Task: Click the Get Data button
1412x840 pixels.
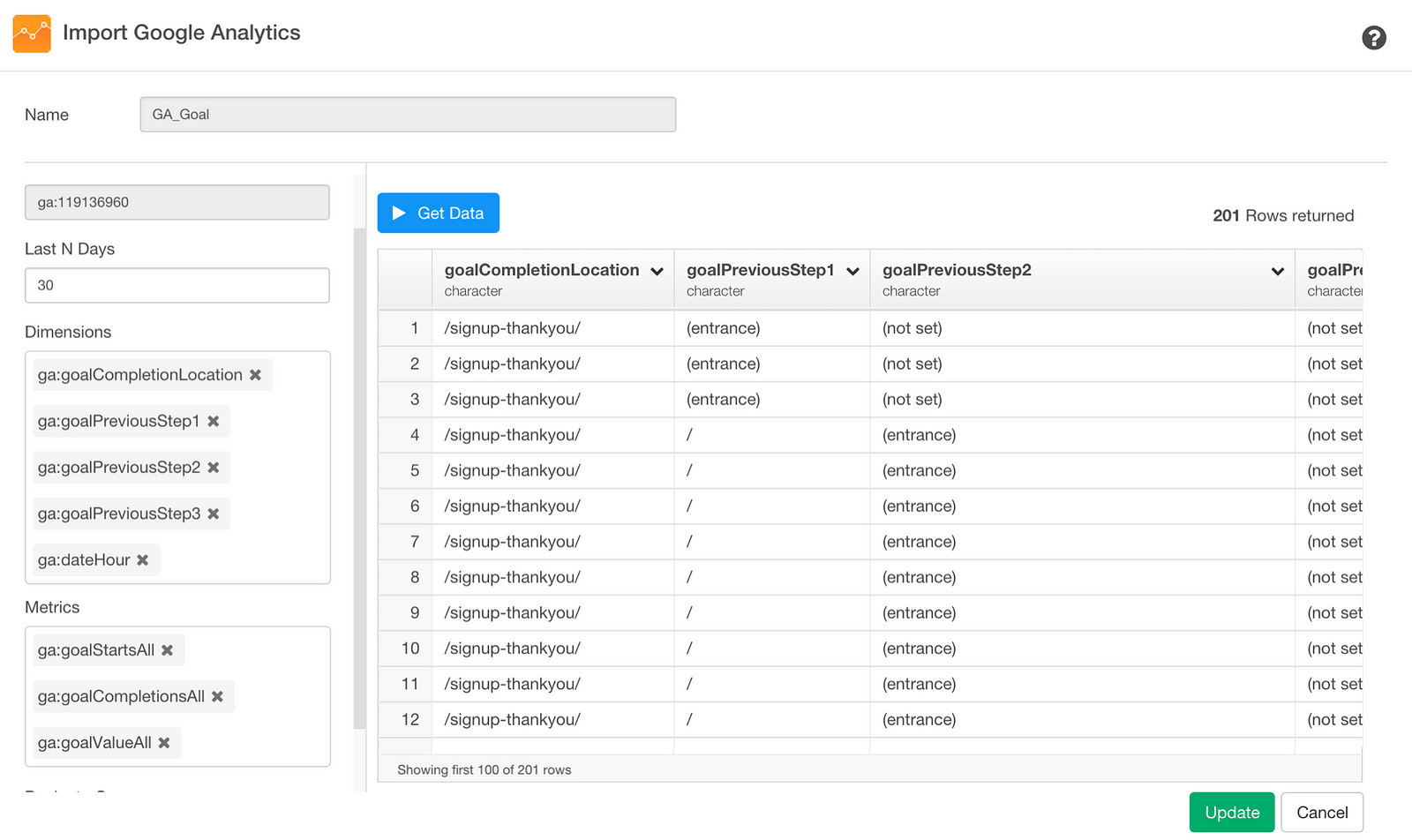Action: (438, 214)
